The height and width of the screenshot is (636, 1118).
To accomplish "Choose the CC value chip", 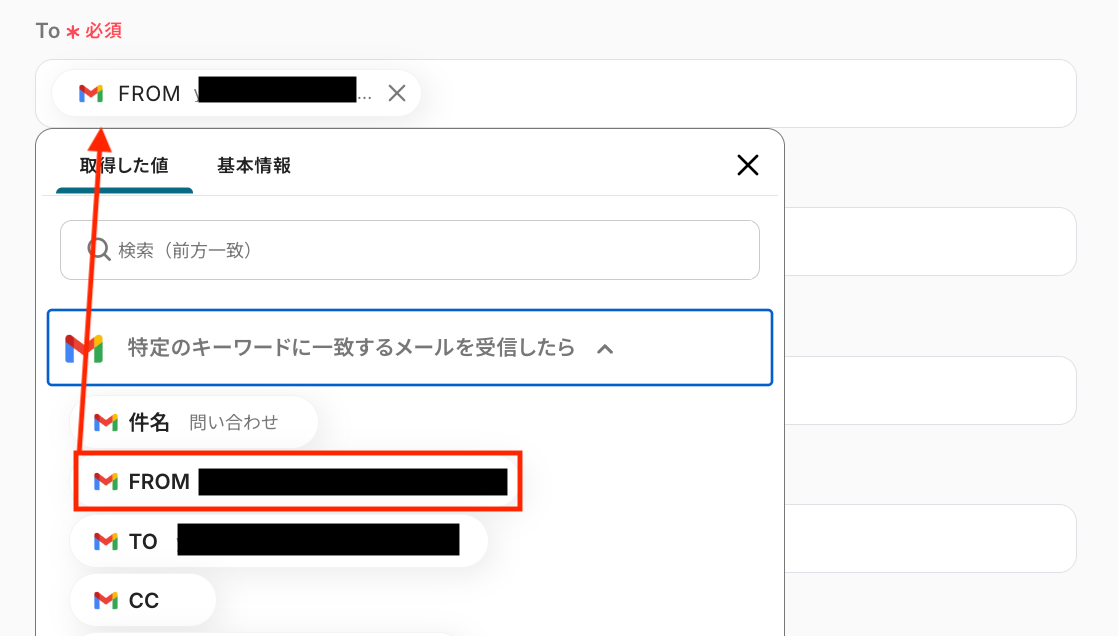I will tap(143, 600).
